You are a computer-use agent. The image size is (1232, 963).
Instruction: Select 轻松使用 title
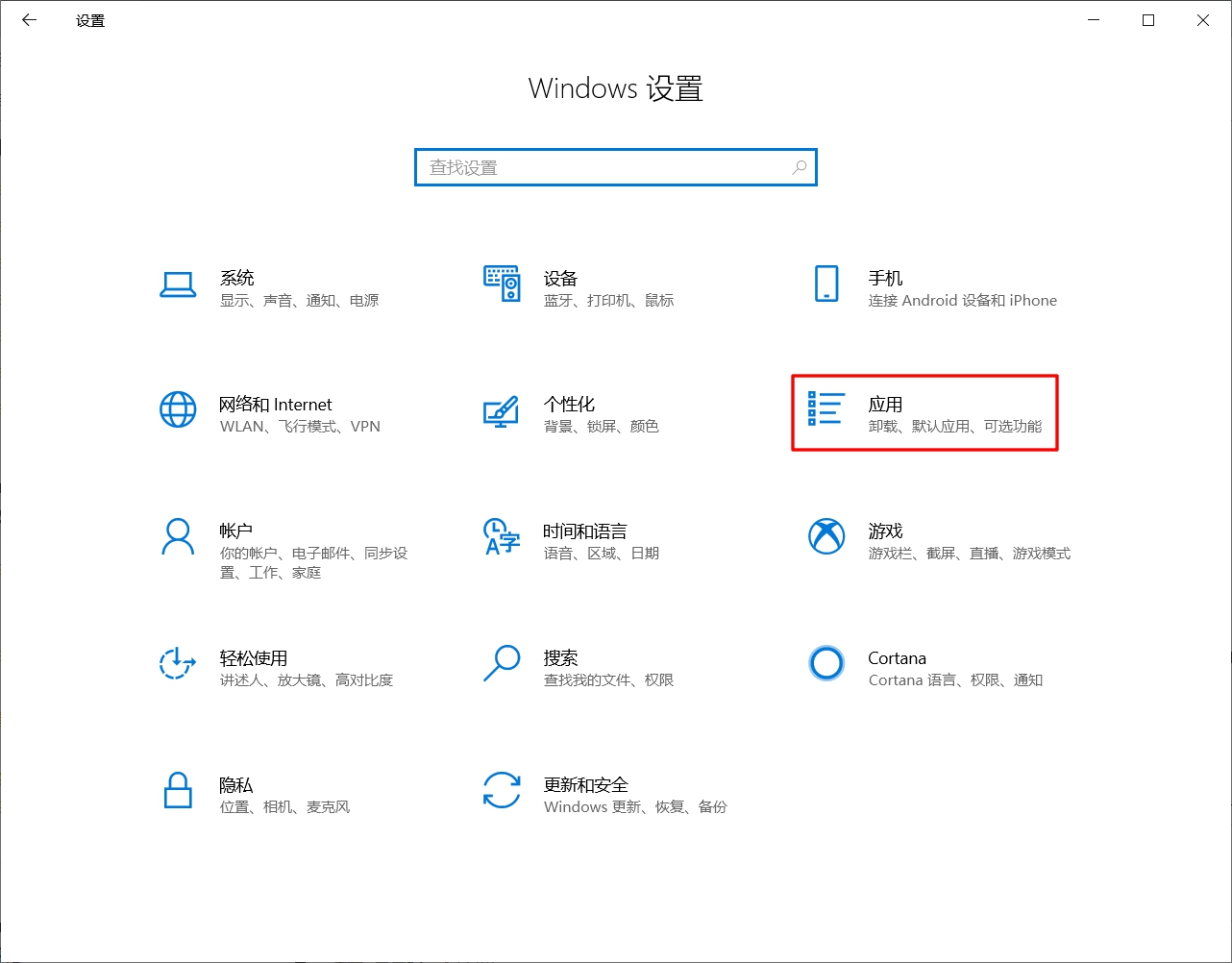coord(254,658)
